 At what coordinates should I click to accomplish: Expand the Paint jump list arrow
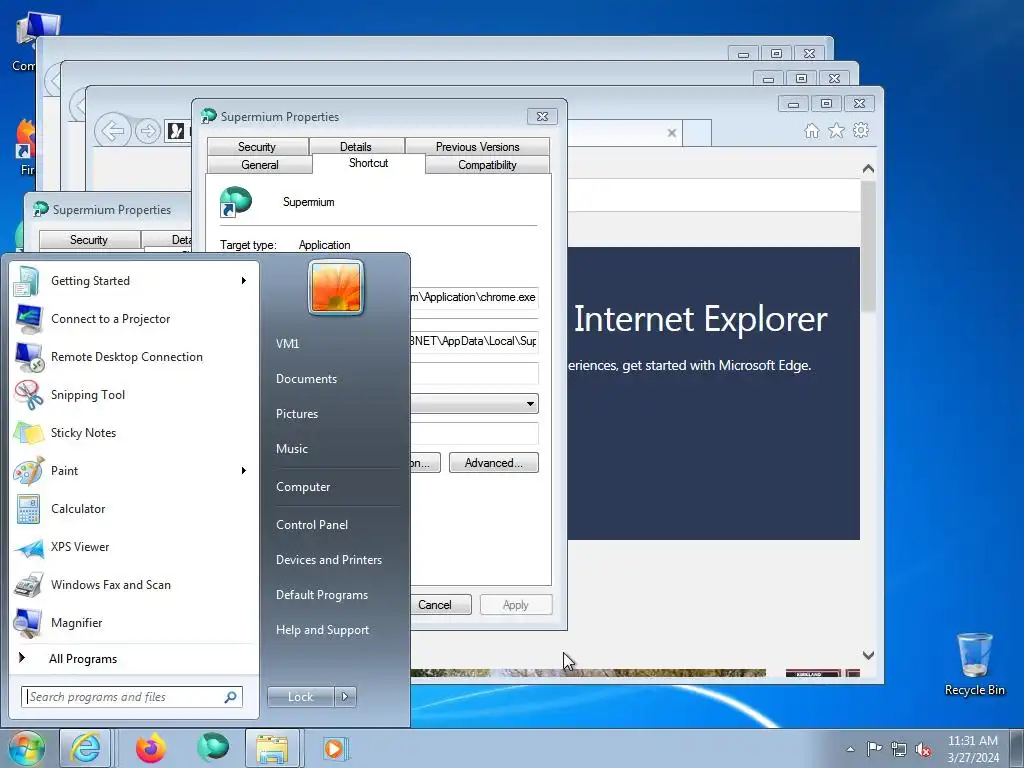[244, 471]
